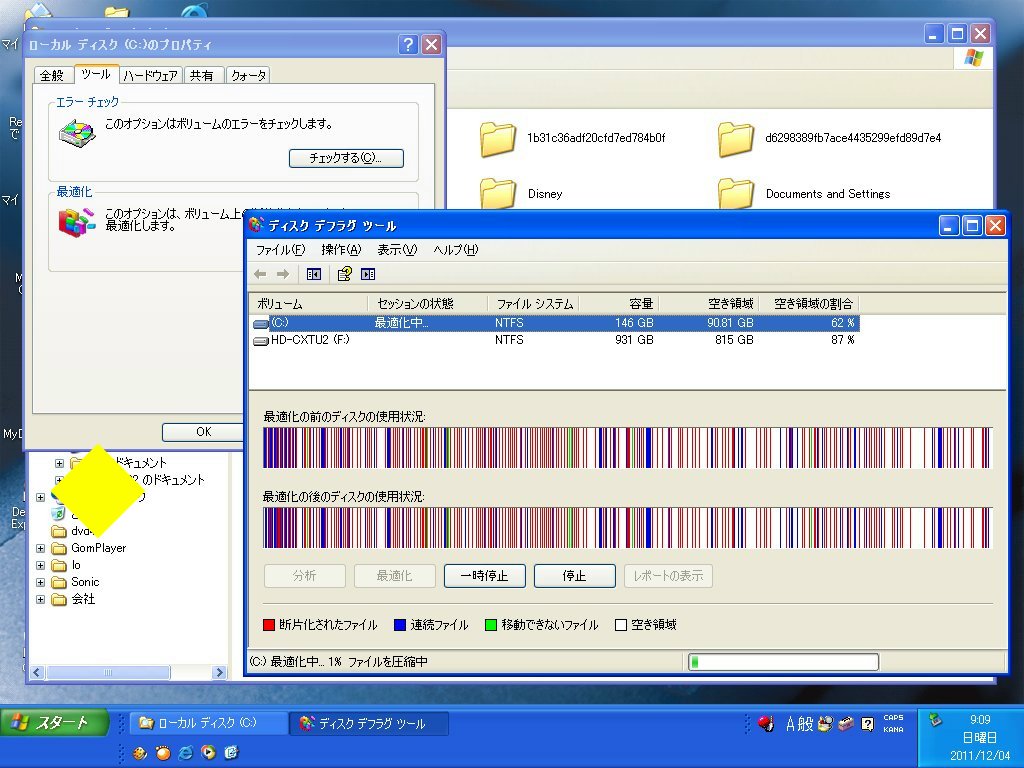This screenshot has width=1024, height=768.
Task: Click the Help icon in the defrag toolbar
Action: tap(345, 274)
